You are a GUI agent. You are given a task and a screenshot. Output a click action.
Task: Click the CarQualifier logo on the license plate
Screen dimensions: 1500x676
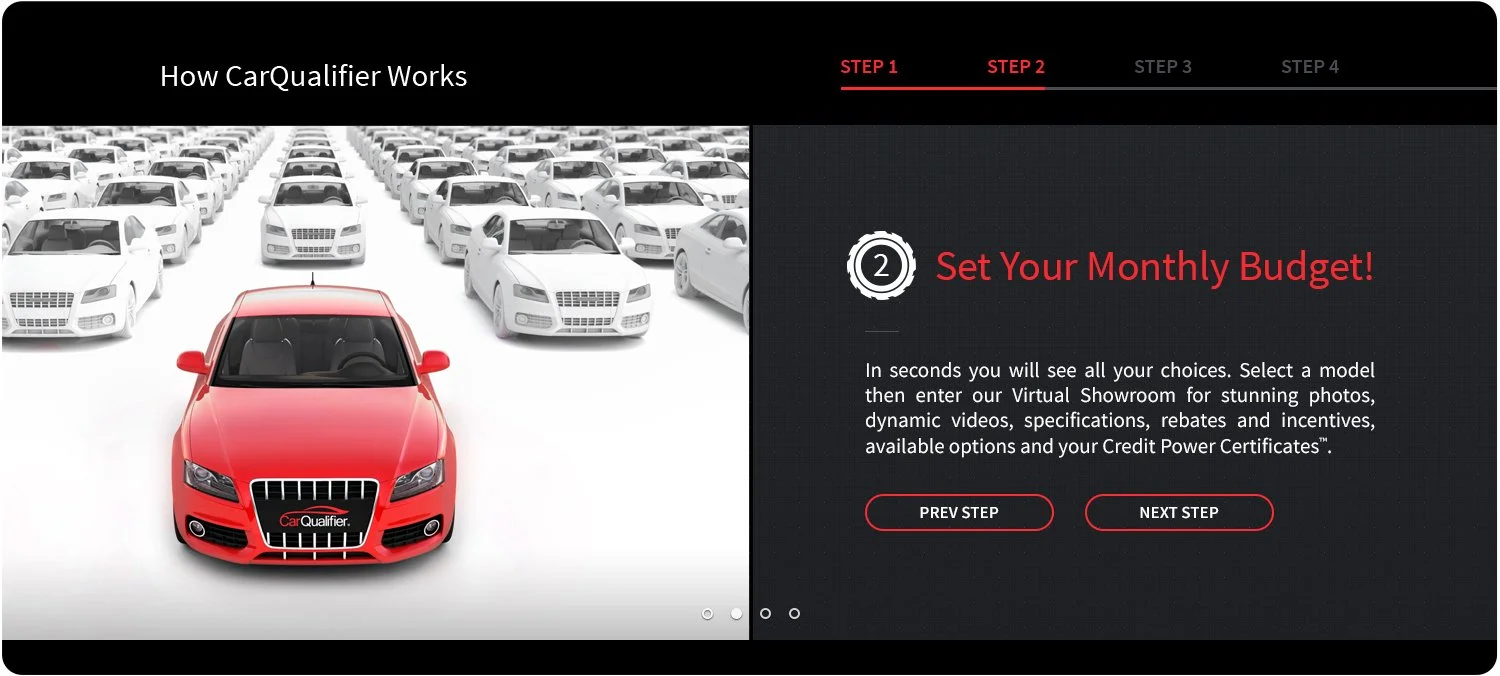[x=314, y=520]
